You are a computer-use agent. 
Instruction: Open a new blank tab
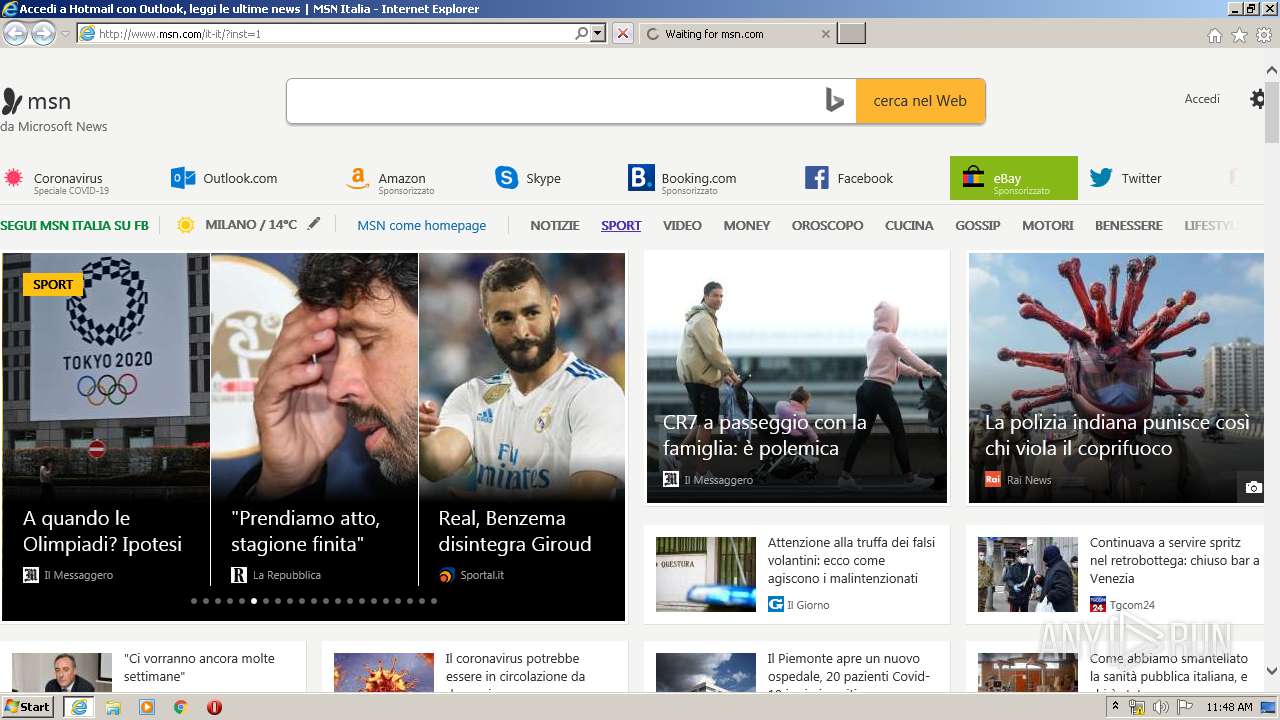tap(851, 34)
